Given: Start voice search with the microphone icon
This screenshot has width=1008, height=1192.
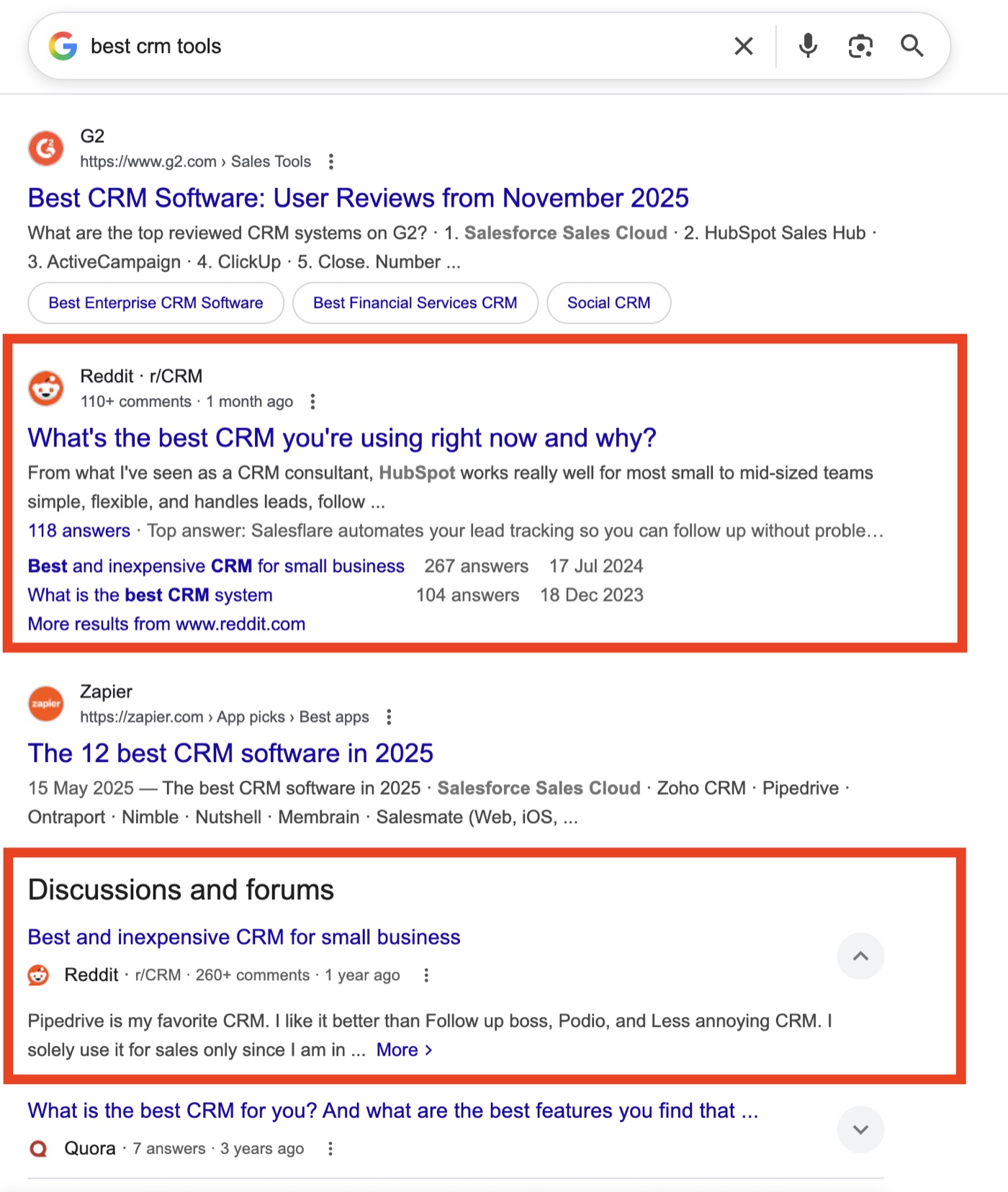Looking at the screenshot, I should [808, 46].
